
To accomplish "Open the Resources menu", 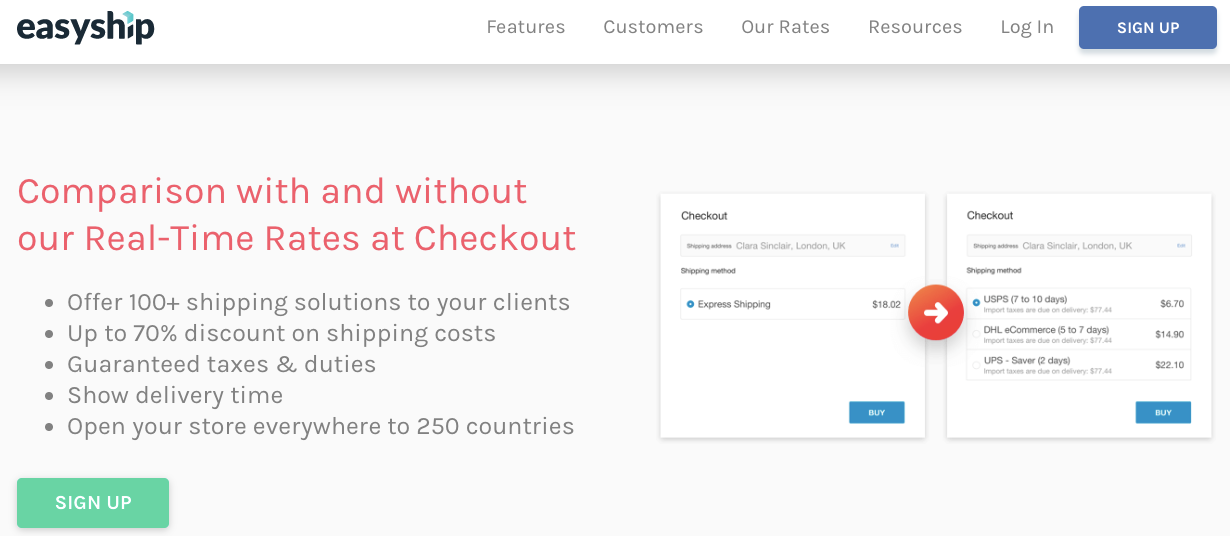I will [x=915, y=27].
